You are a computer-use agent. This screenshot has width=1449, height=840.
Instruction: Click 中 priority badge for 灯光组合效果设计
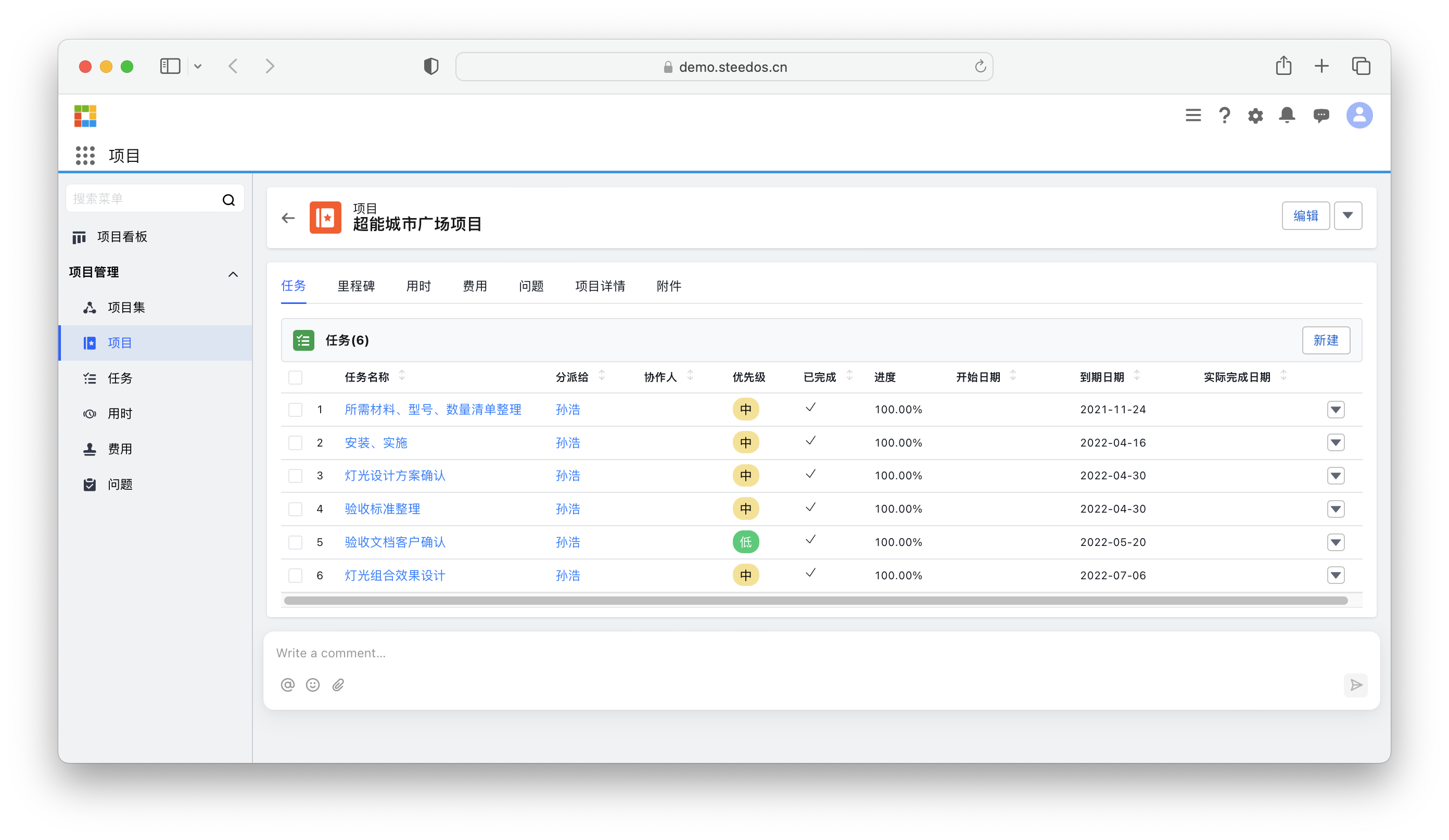(745, 576)
